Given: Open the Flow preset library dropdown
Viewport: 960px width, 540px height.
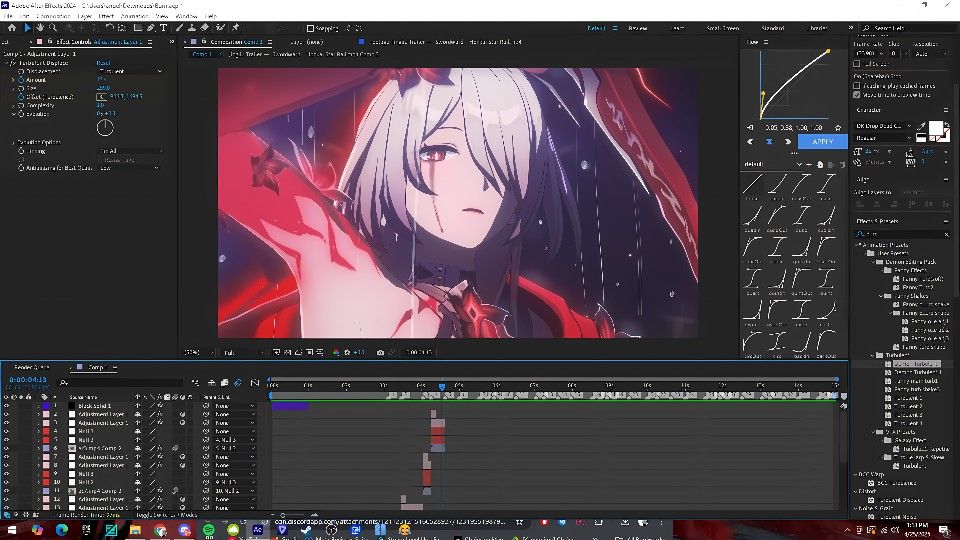Looking at the screenshot, I should pos(773,165).
